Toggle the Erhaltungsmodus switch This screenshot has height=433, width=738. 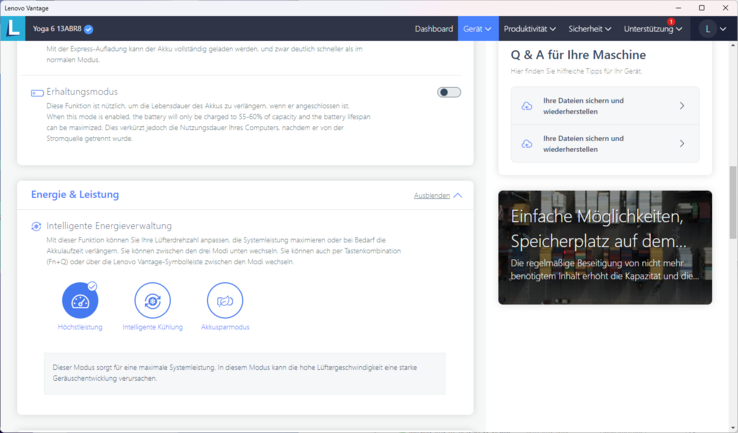449,92
